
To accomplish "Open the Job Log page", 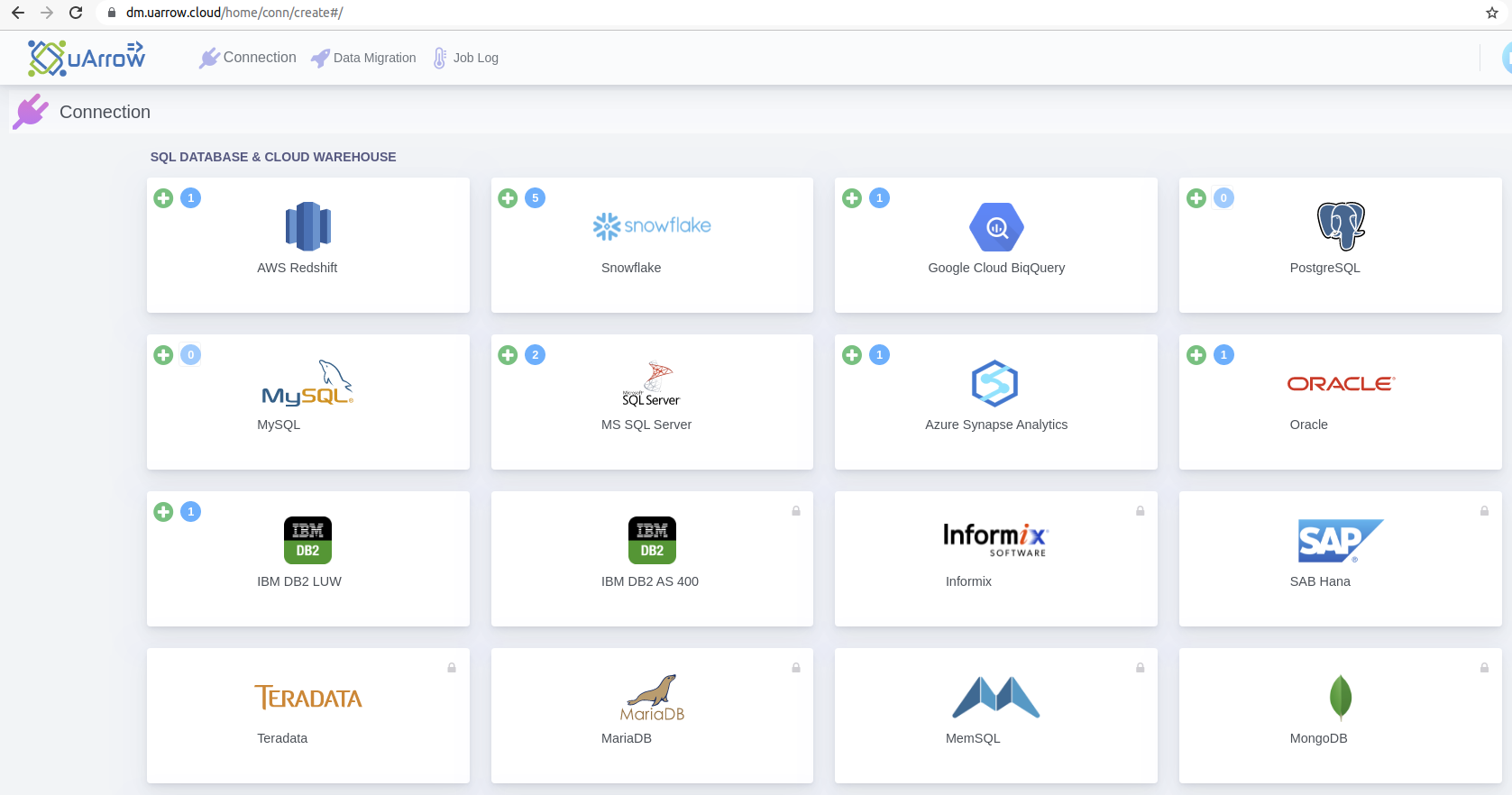I will [465, 58].
